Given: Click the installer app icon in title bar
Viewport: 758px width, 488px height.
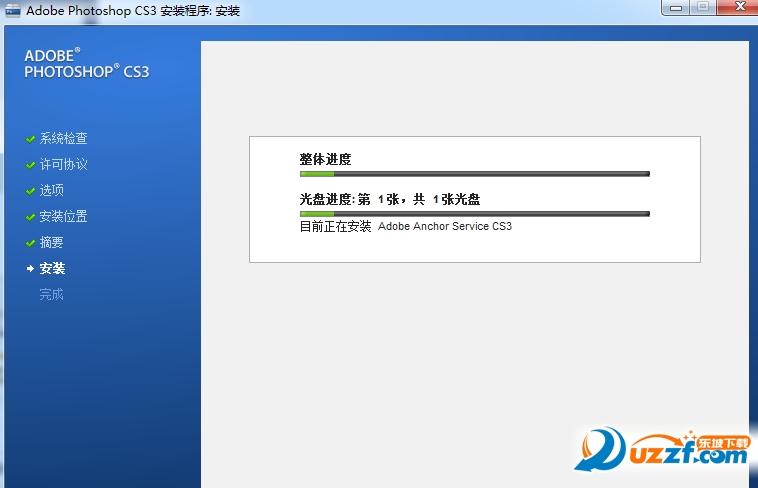Looking at the screenshot, I should click(13, 10).
